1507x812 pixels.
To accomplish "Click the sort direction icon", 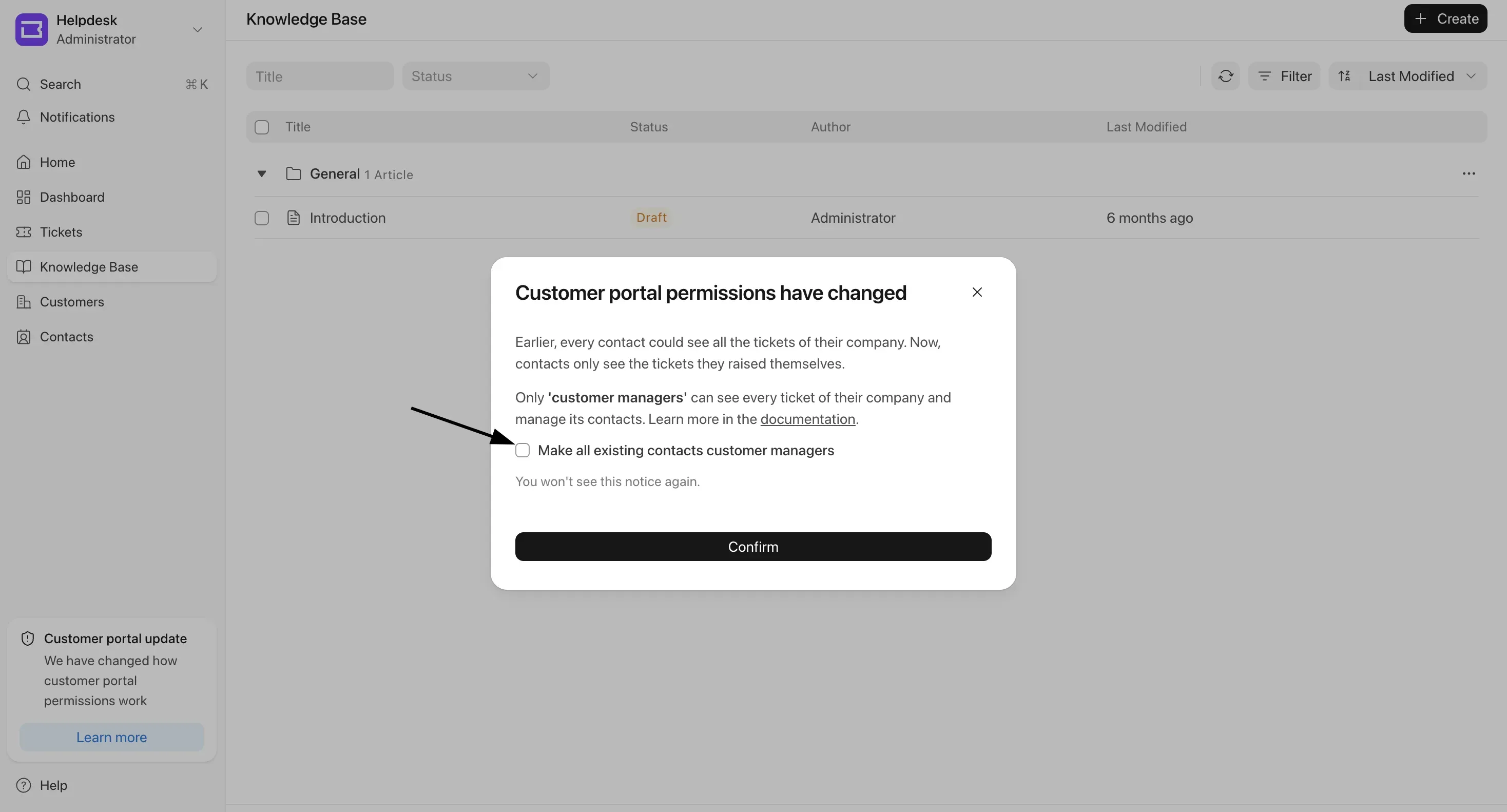I will [1344, 76].
